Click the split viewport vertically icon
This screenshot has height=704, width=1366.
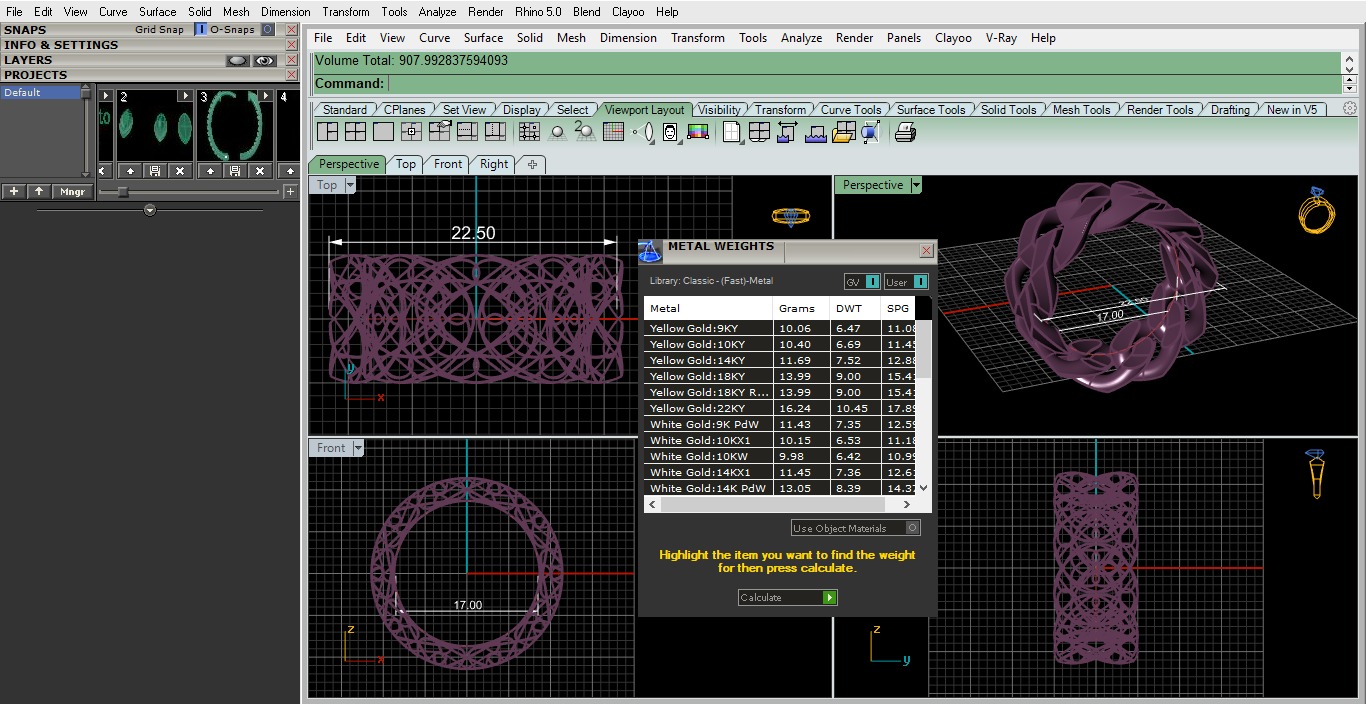click(x=495, y=131)
